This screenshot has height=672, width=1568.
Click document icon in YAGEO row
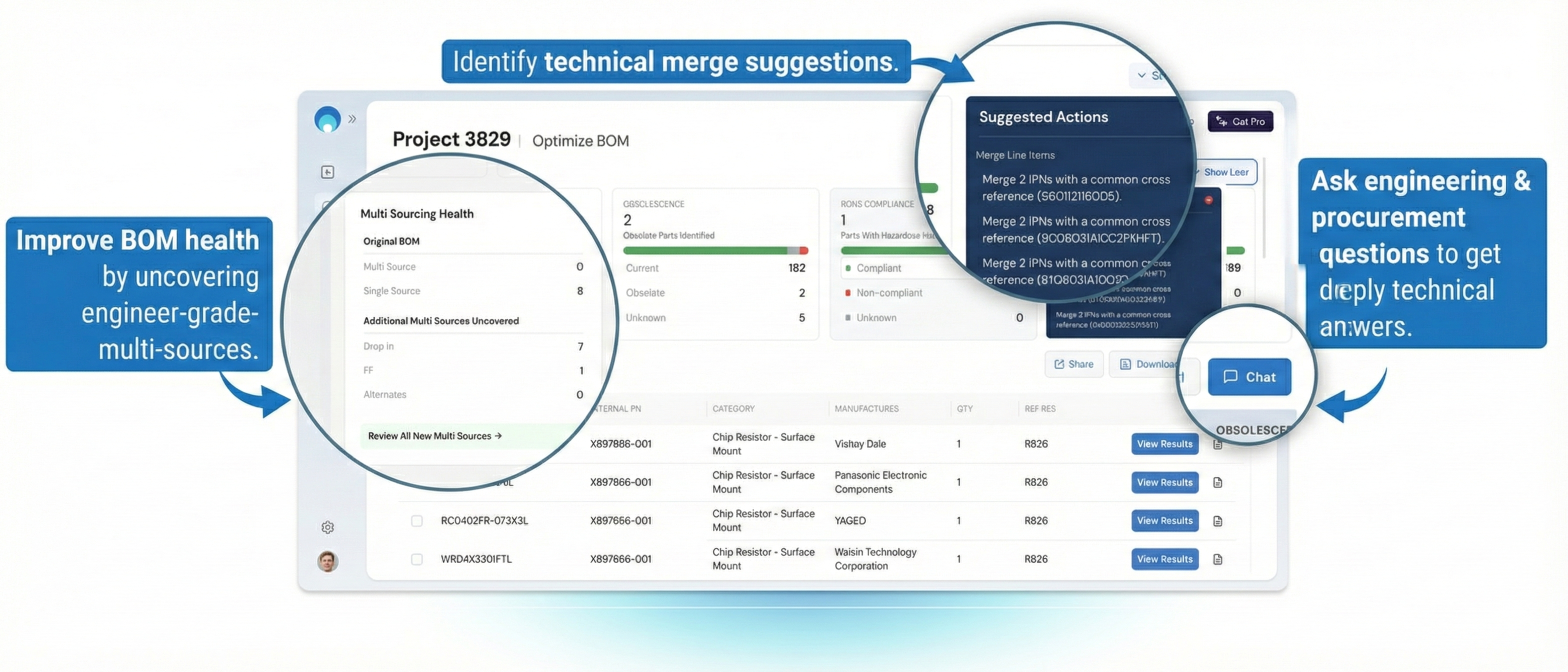click(1217, 521)
